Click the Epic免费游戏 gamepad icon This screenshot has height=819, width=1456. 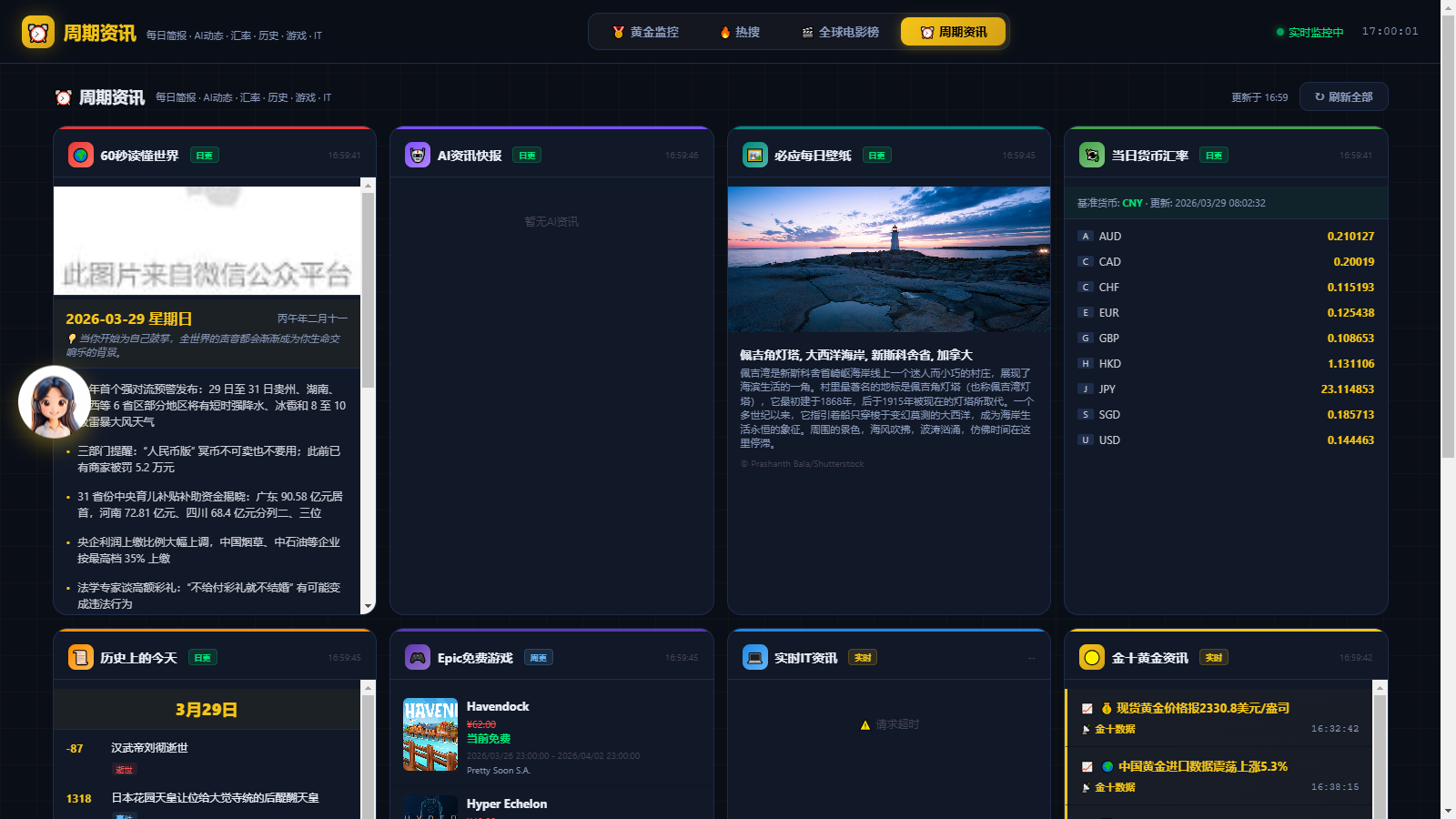[x=418, y=657]
